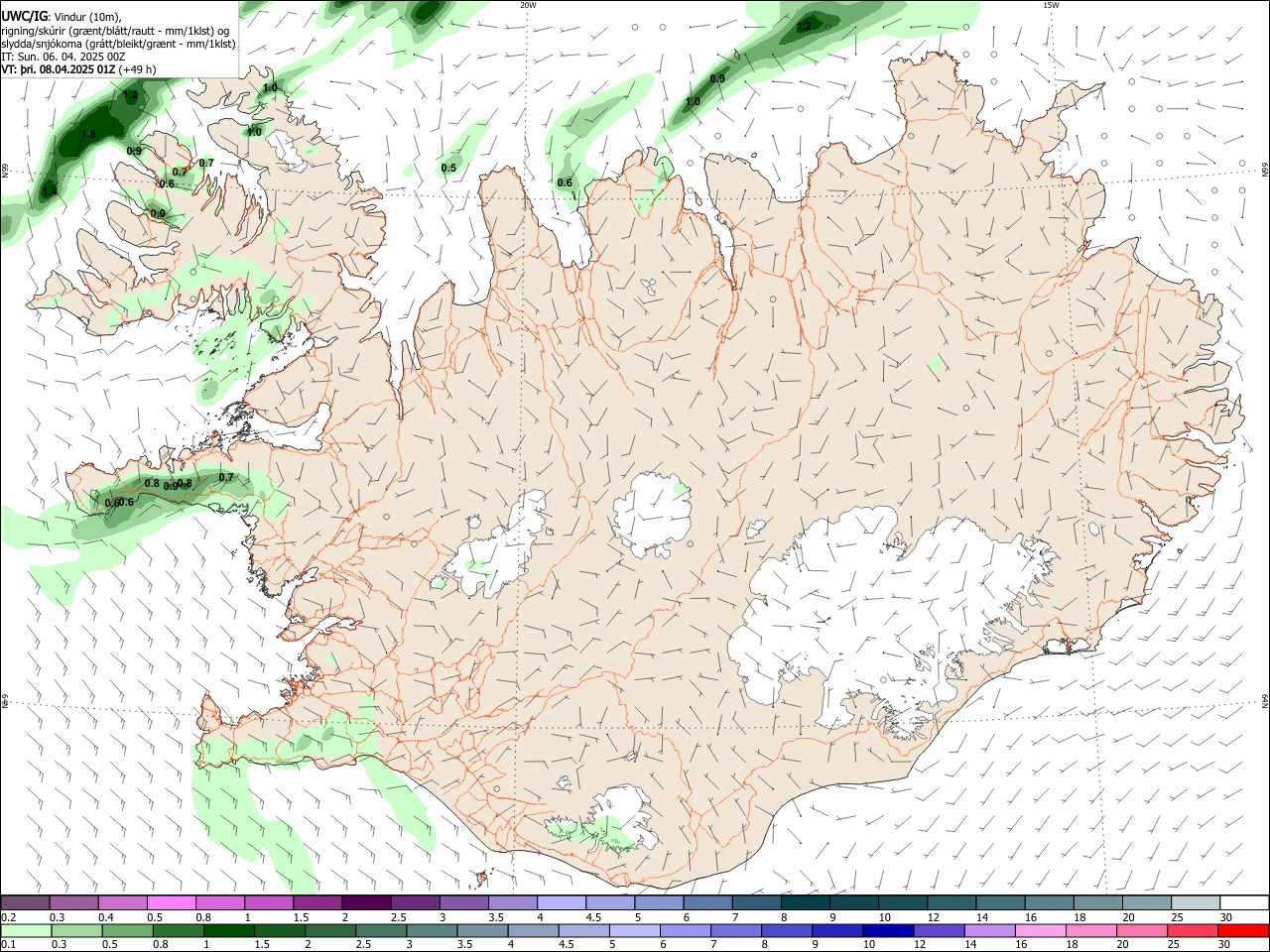Select the pale mauve 0.2–0.3 snow swatch

pos(25,903)
